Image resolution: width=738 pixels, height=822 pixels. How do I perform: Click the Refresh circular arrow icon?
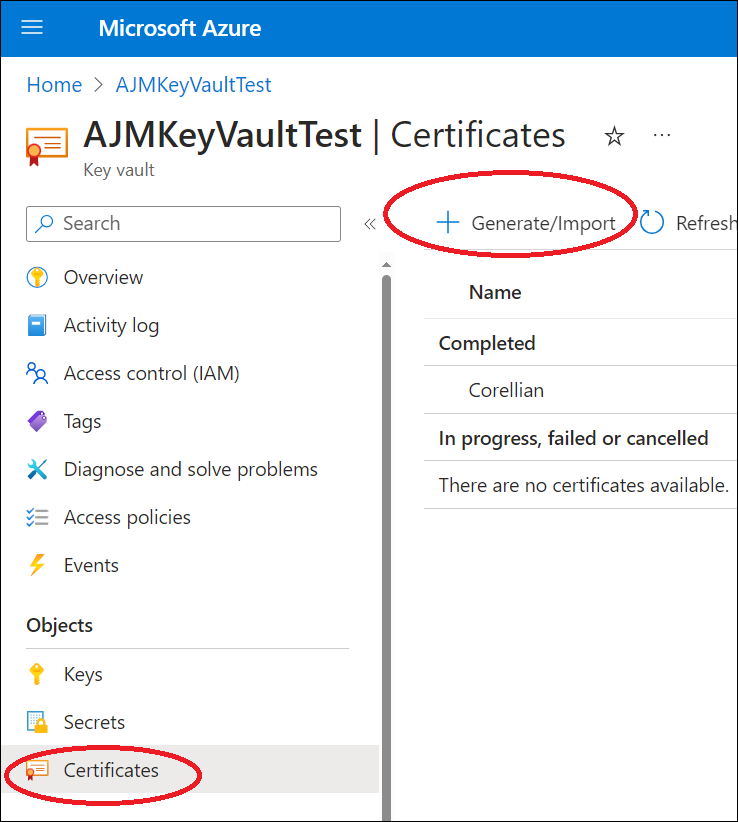click(652, 223)
